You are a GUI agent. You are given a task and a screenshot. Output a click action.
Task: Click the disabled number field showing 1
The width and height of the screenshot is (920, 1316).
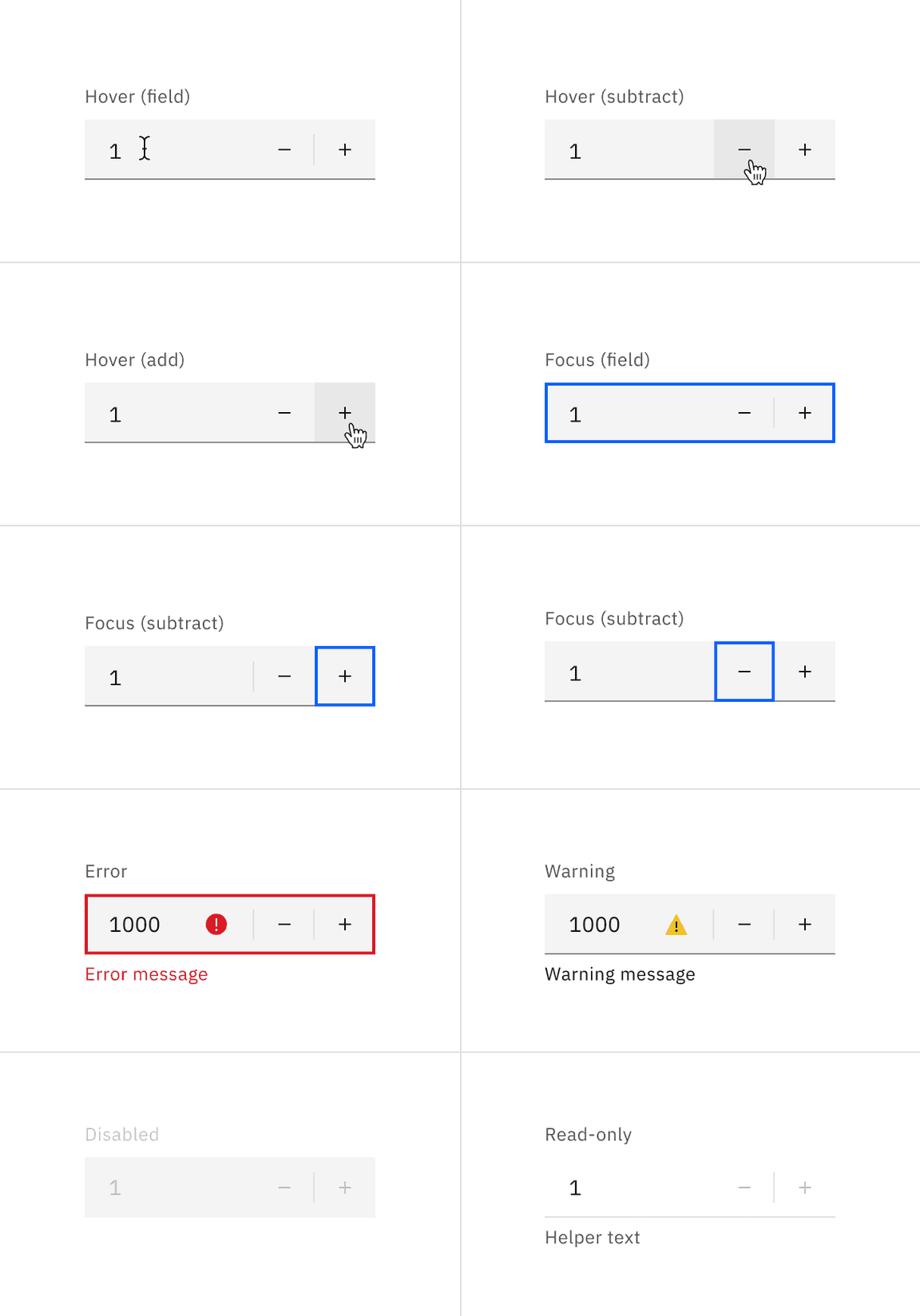point(116,1187)
